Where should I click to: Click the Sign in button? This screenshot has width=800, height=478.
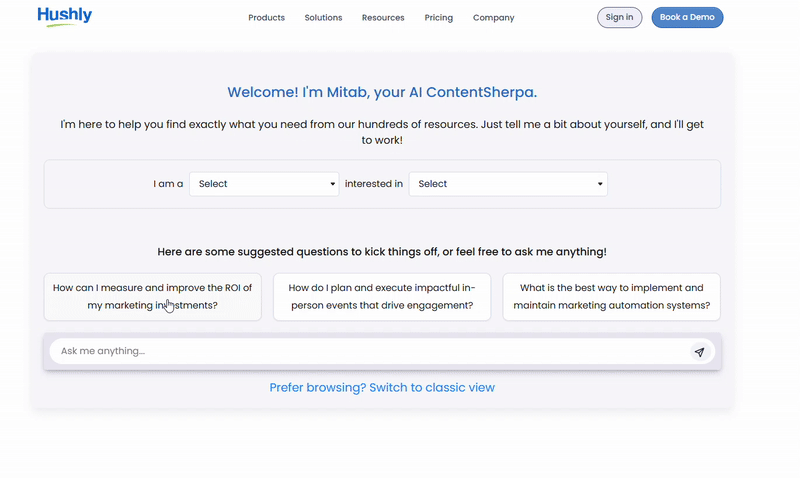[x=619, y=17]
